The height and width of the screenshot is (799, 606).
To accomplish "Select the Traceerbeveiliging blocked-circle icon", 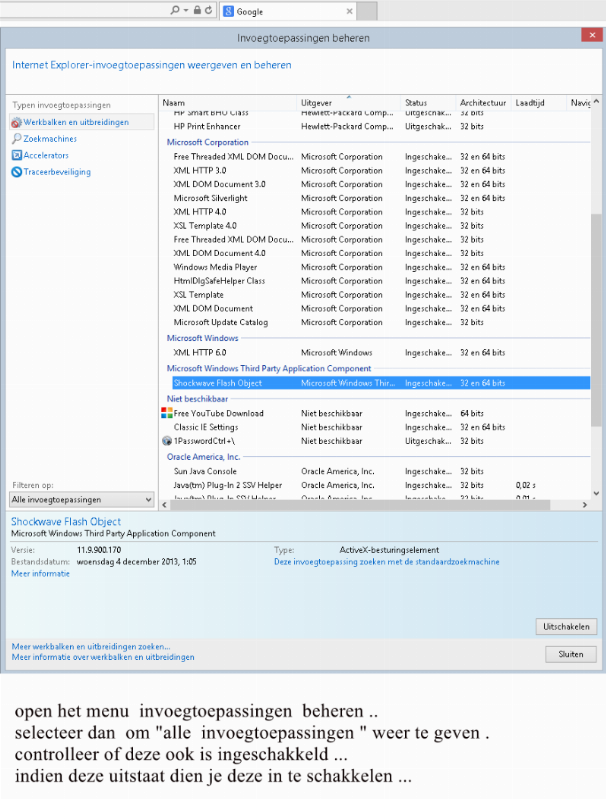I will click(16, 172).
